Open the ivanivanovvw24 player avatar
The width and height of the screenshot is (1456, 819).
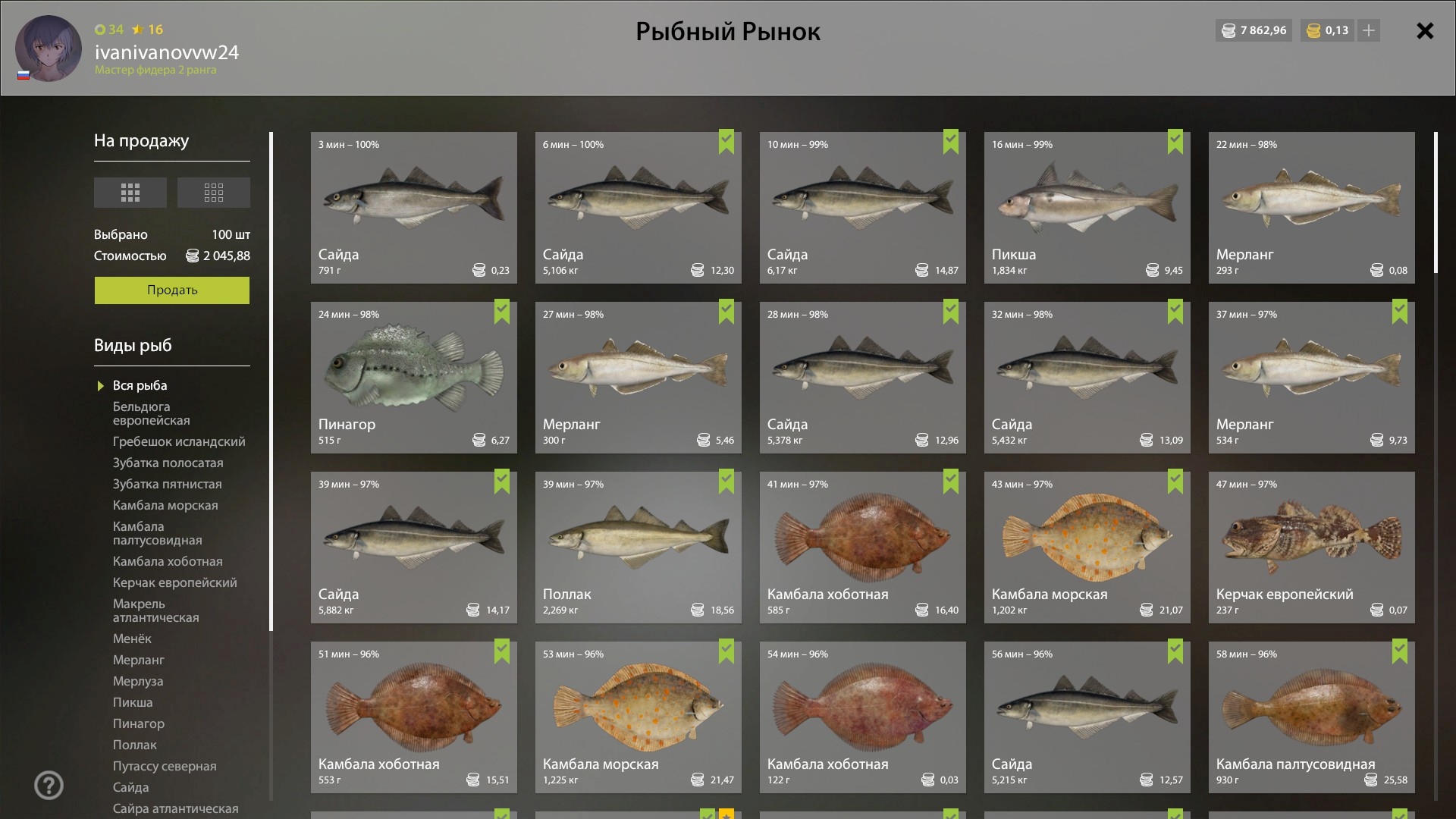click(49, 49)
